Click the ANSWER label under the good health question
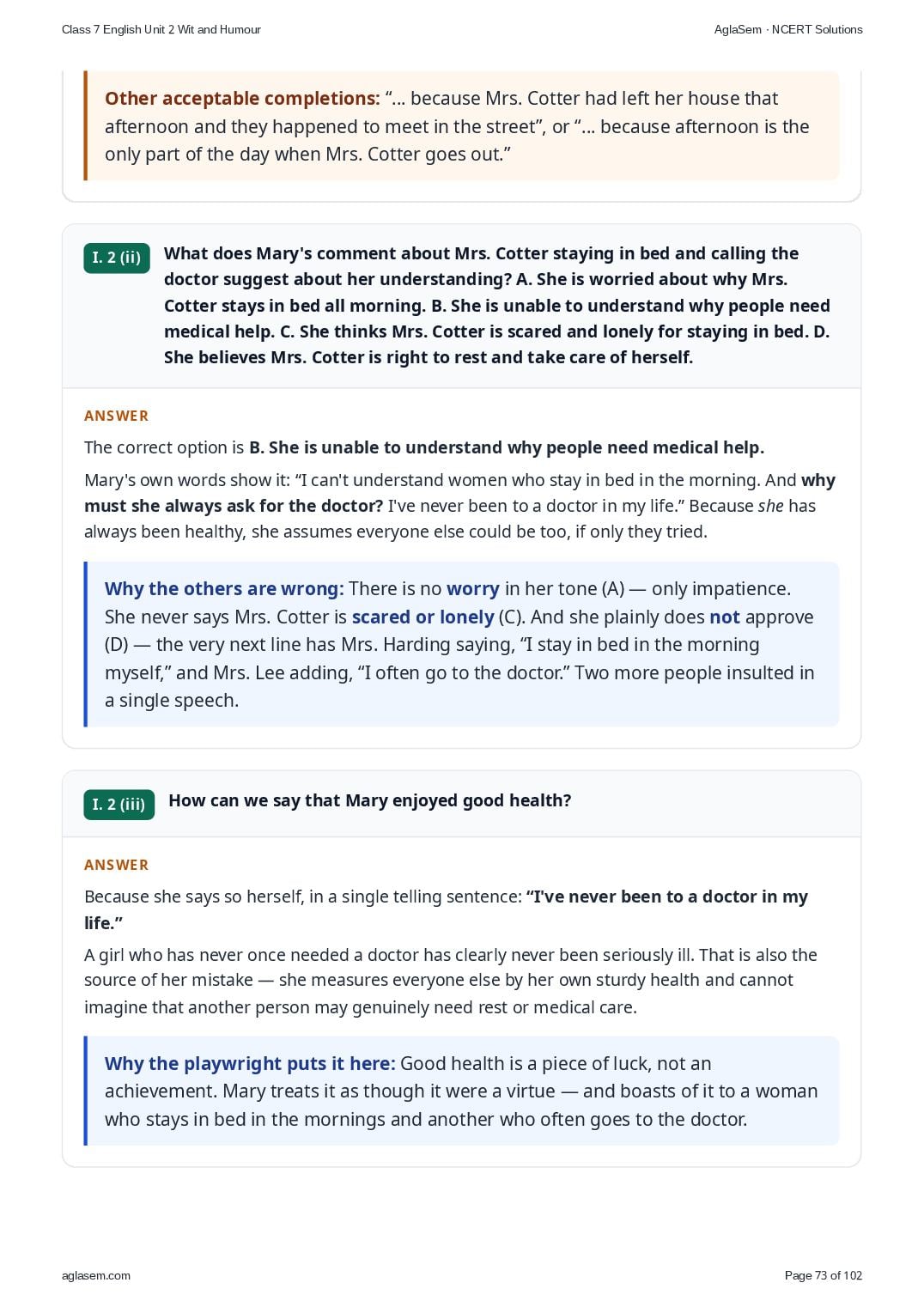 (116, 865)
